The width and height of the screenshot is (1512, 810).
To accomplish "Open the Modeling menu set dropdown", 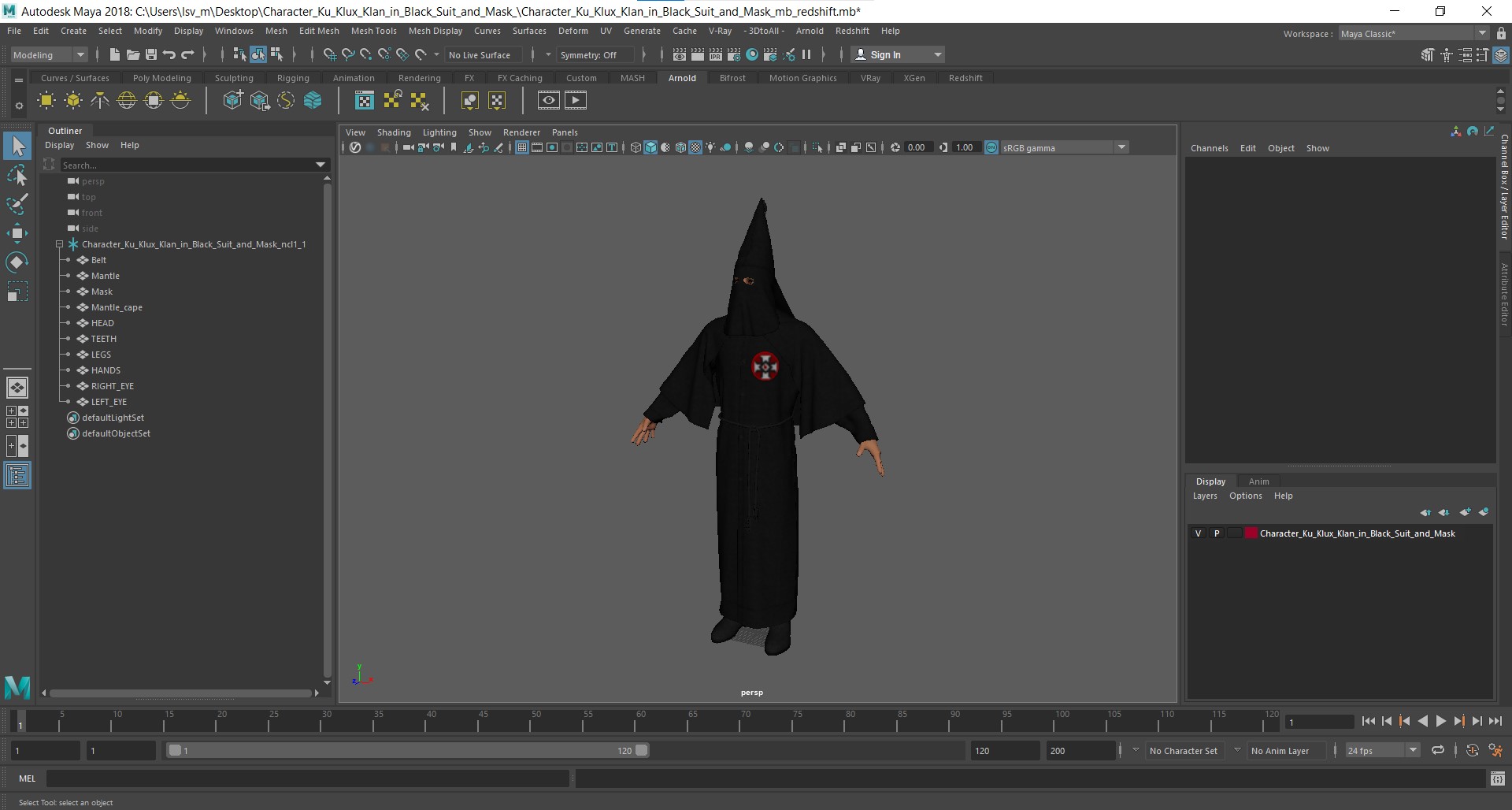I will (49, 54).
